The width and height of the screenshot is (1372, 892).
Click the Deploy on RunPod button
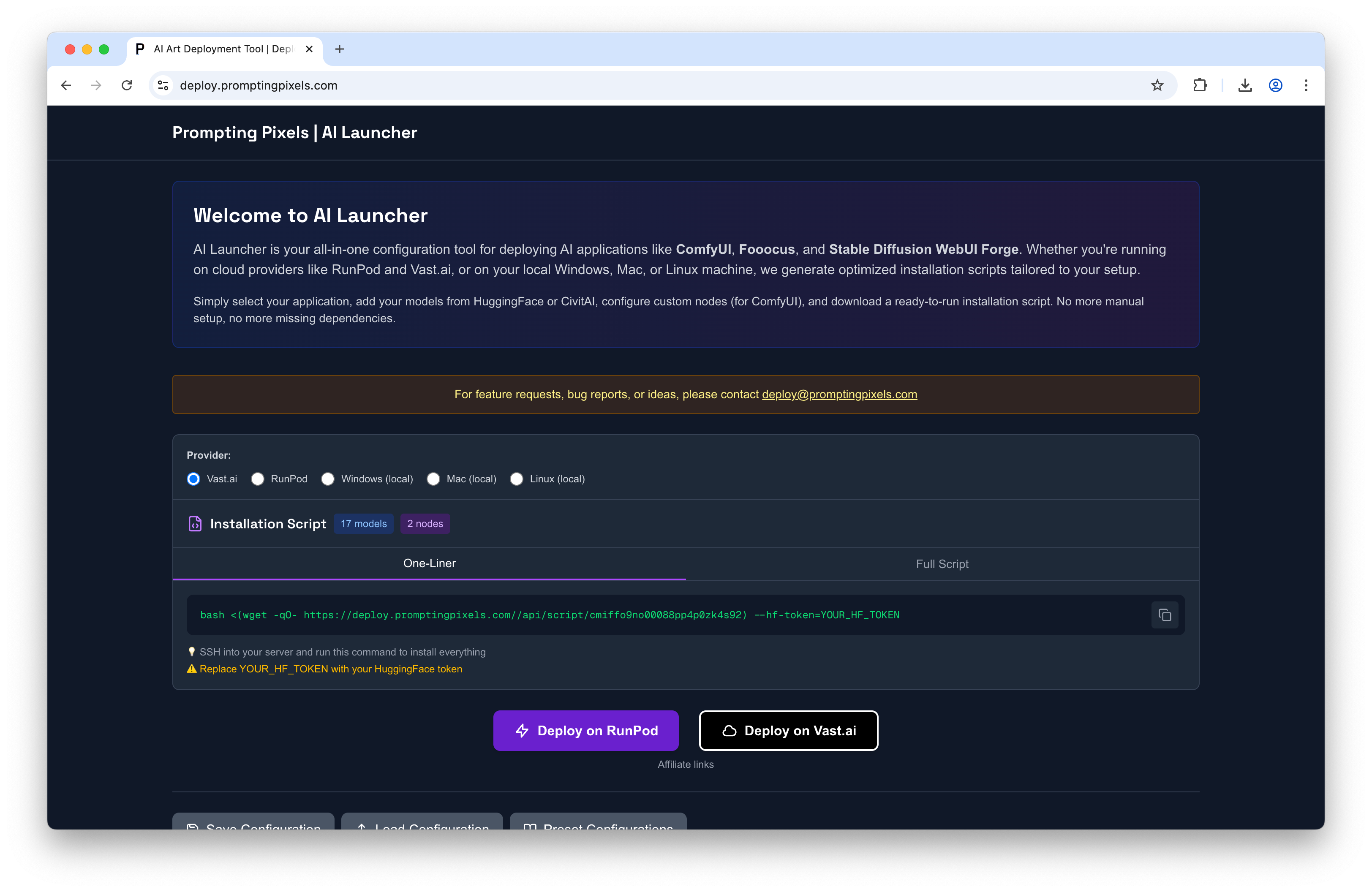(586, 731)
